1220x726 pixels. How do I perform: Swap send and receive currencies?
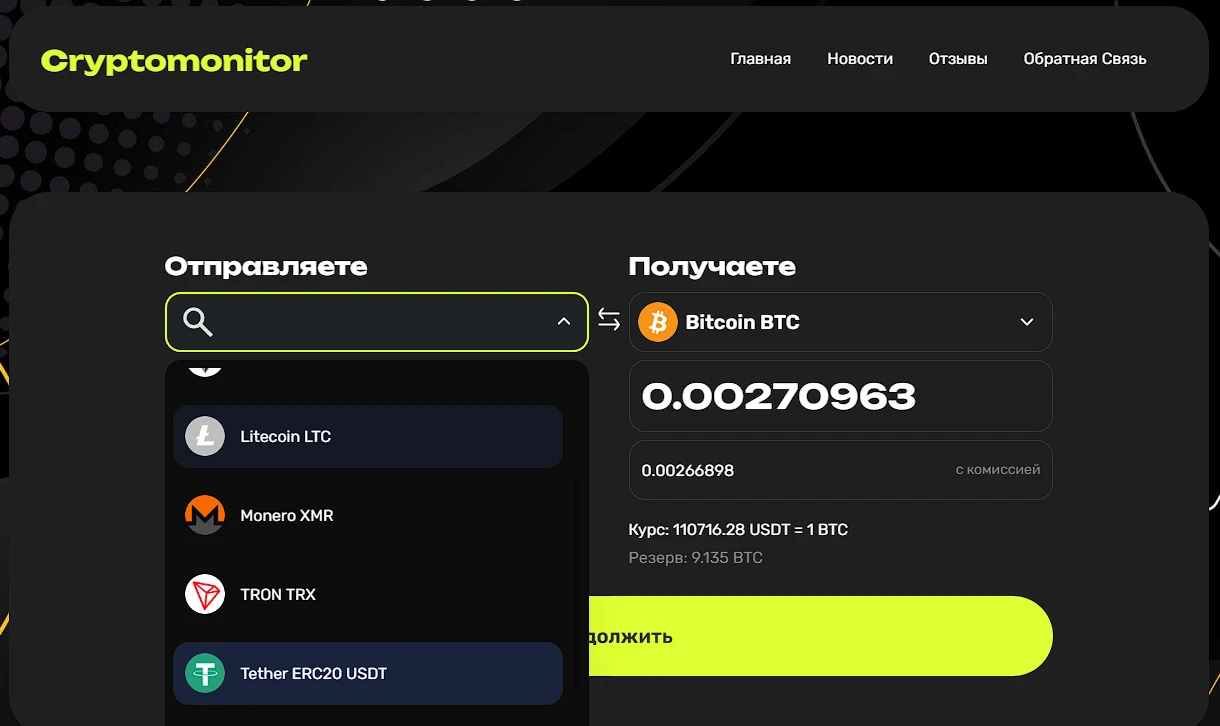(609, 320)
